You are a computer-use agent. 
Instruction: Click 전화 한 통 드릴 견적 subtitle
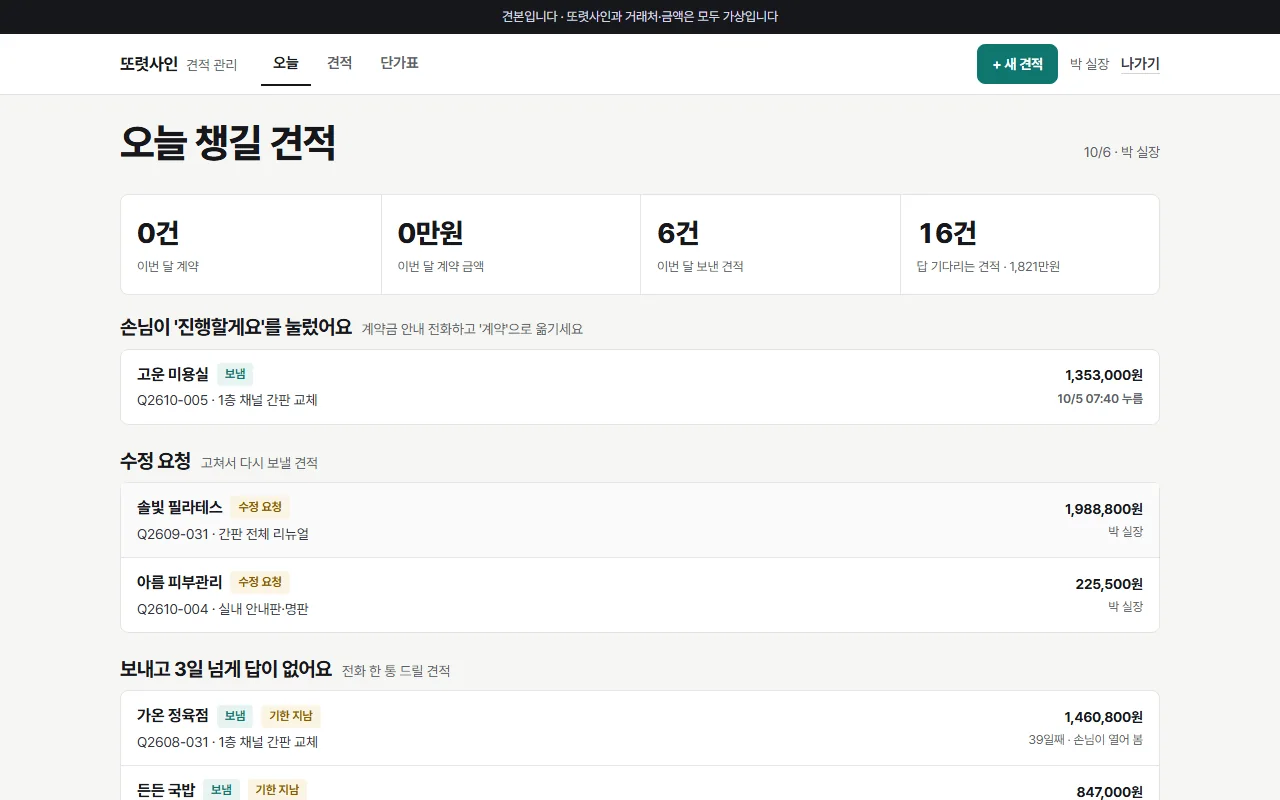point(396,670)
